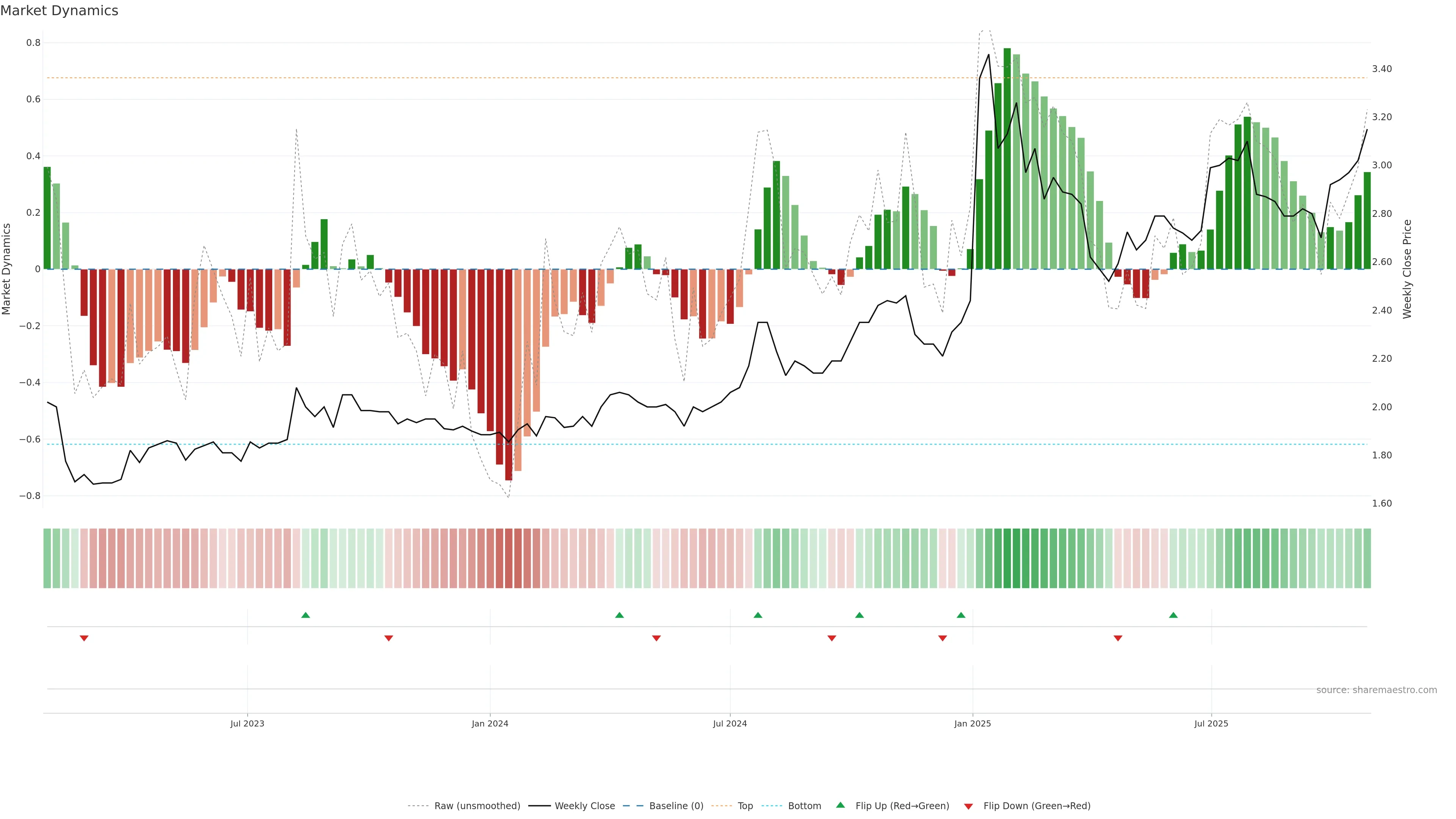The width and height of the screenshot is (1456, 819).
Task: Toggle the Weekly Close legend entry
Action: point(584,806)
